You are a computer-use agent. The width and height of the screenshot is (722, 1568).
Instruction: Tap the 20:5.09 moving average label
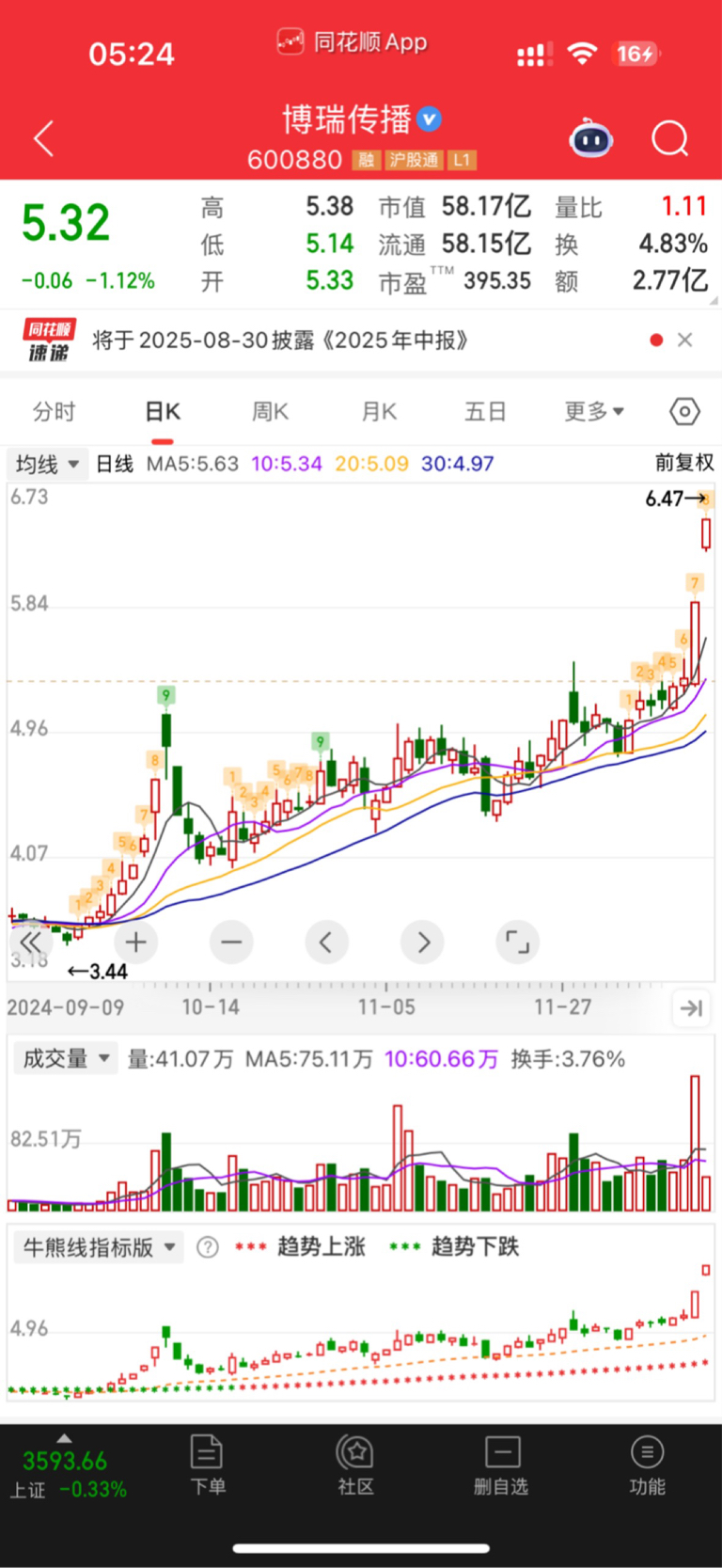[371, 464]
